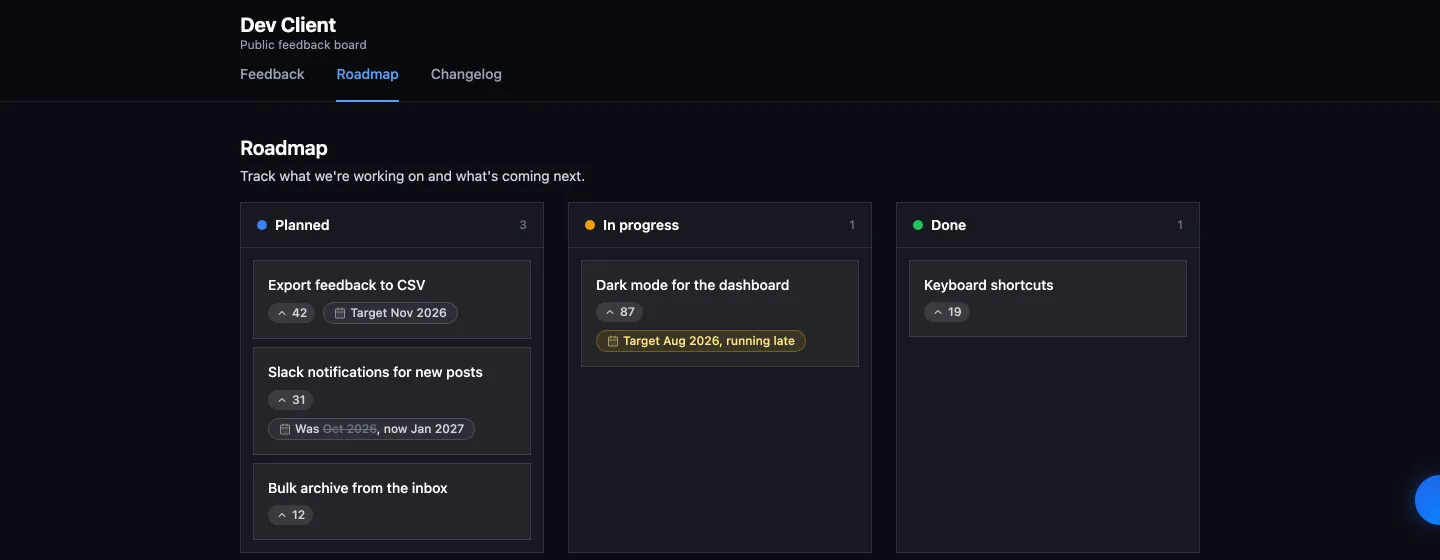This screenshot has height=560, width=1440.
Task: Click calendar icon in Target Nov 2026 badge
Action: 340,313
